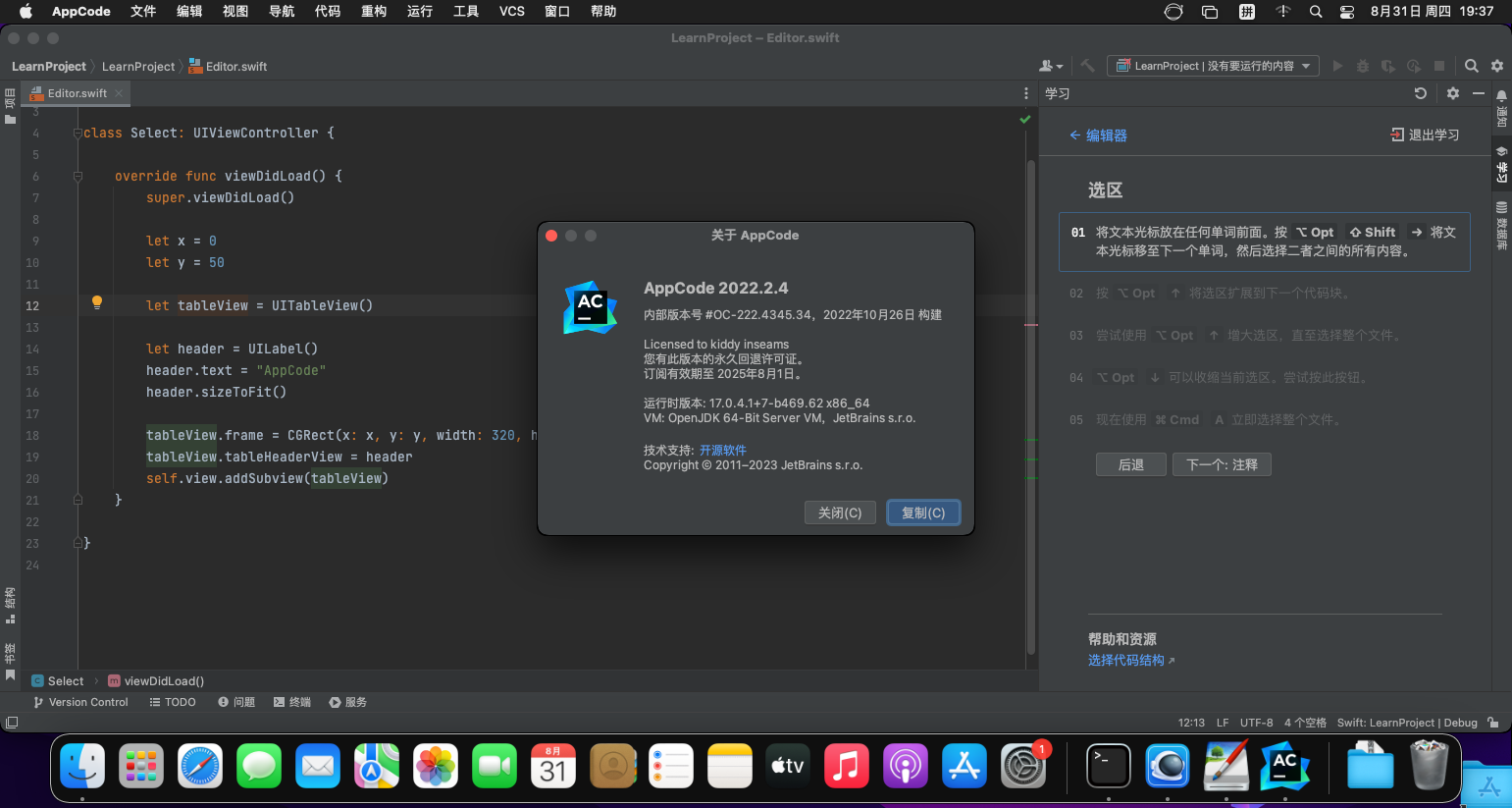
Task: Collapse the viewDidLoad fold marker on line 6
Action: point(78,177)
